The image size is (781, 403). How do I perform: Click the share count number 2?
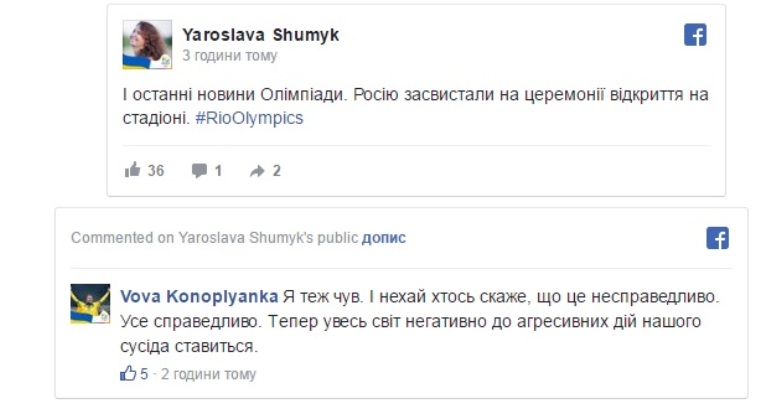tap(277, 171)
